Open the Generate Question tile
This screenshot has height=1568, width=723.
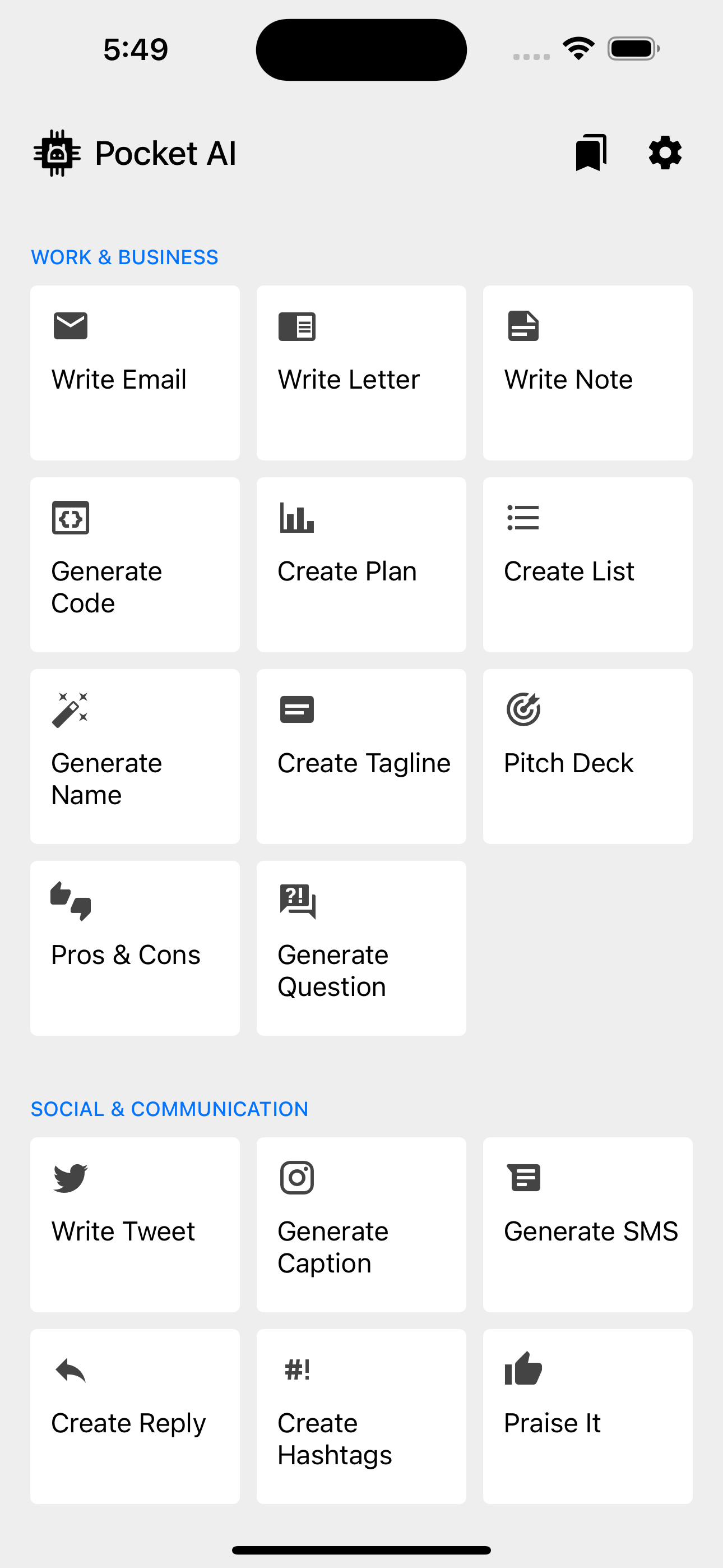[361, 948]
